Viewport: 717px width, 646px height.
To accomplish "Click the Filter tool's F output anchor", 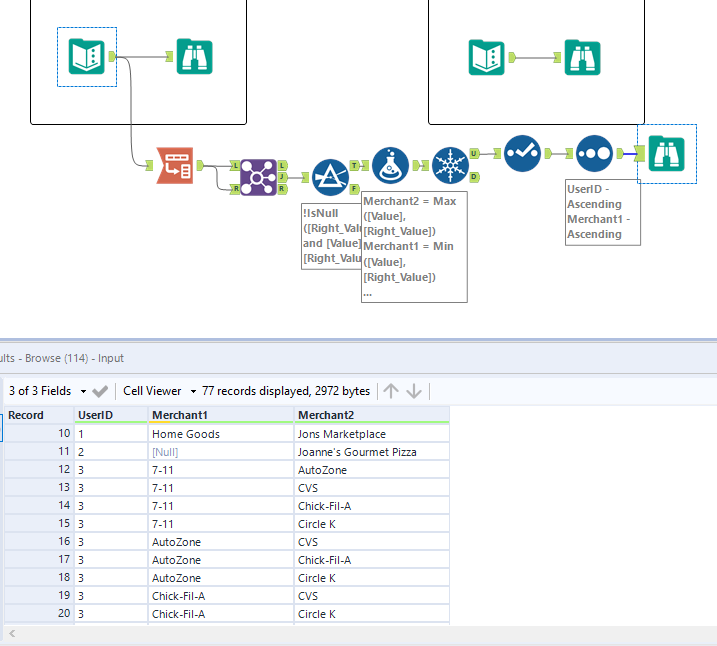I will tap(354, 188).
